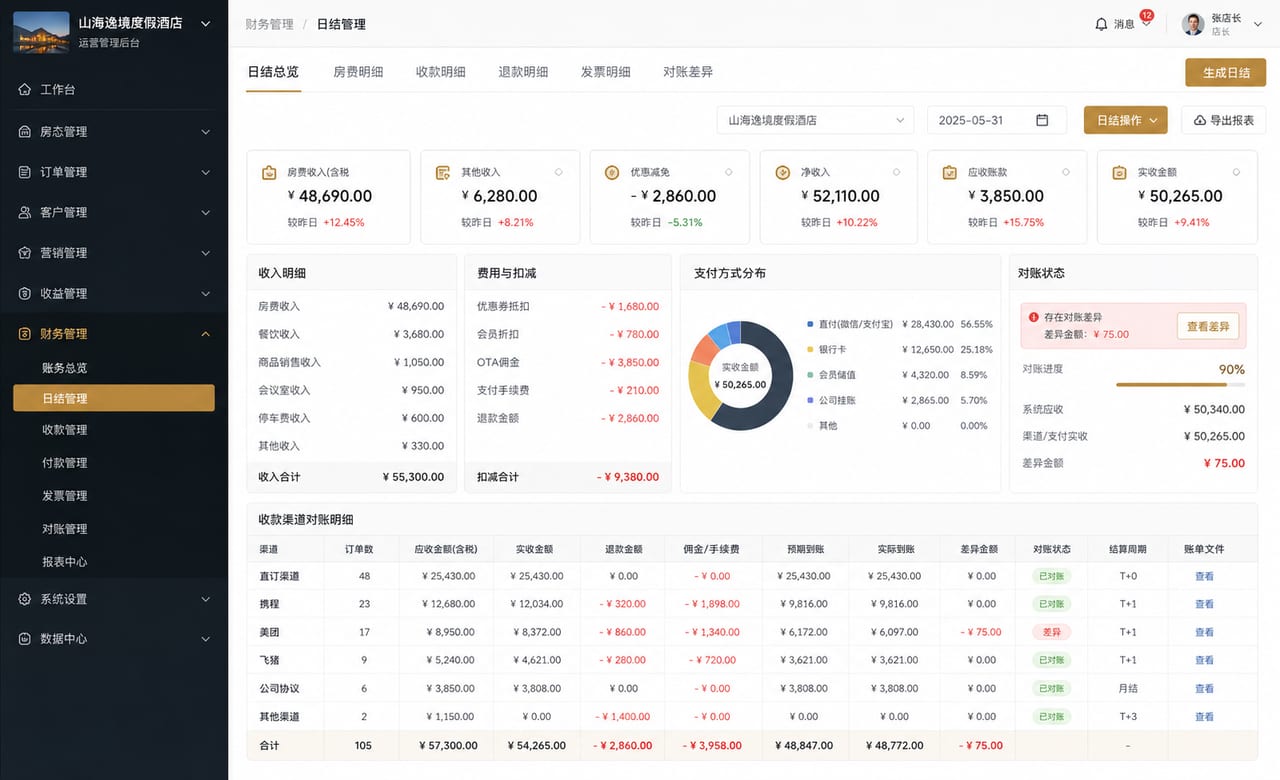Click the 系统设置 gear icon

click(25, 599)
